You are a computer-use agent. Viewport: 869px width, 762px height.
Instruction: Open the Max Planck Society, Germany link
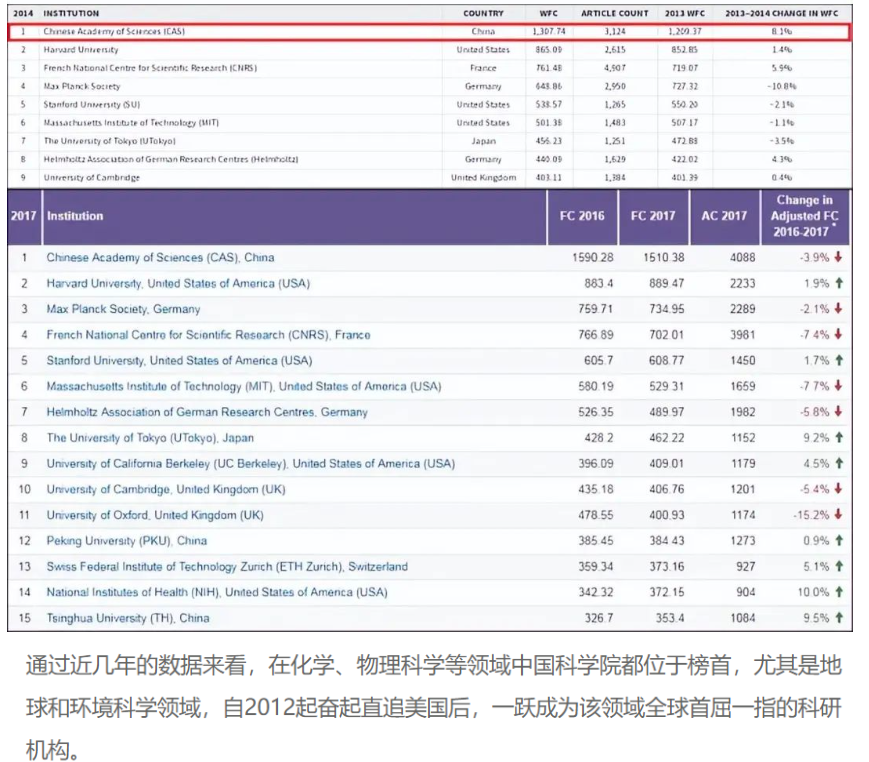pyautogui.click(x=123, y=309)
